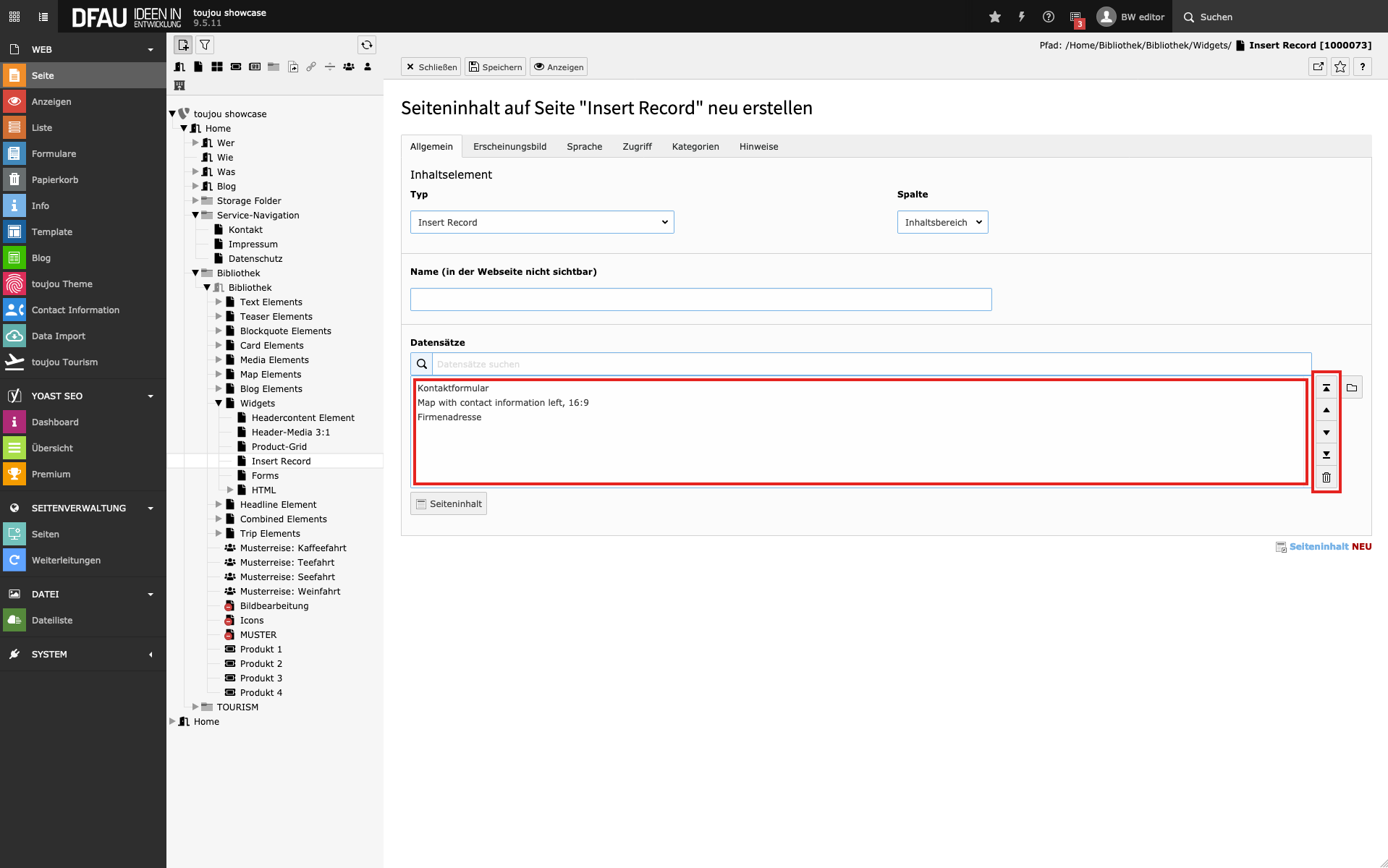Switch to the Erscheinungsbild tab
This screenshot has height=868, width=1388.
coord(509,147)
